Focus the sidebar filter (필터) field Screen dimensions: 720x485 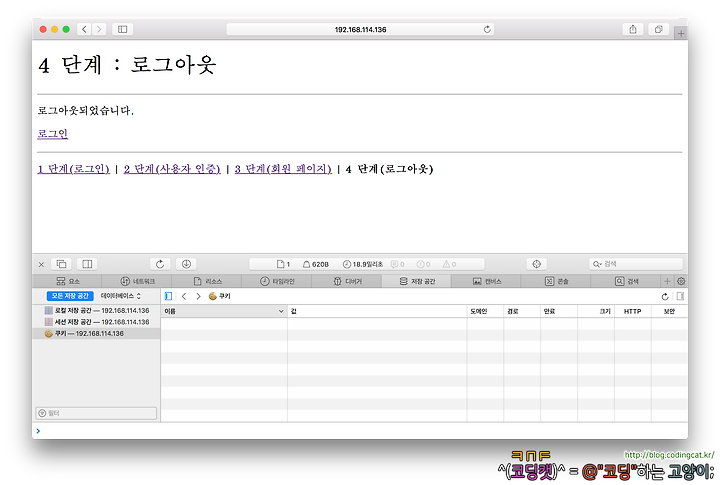(x=96, y=413)
